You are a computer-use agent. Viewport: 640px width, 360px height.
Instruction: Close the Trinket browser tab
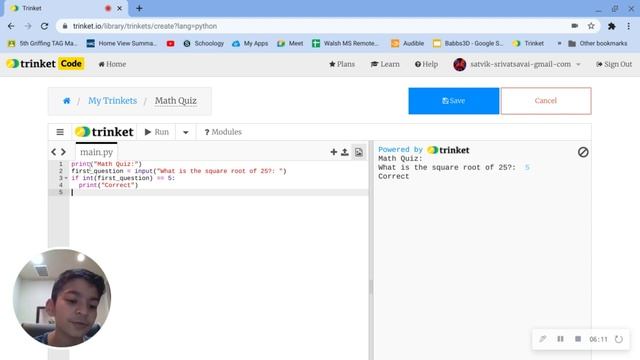click(x=120, y=8)
